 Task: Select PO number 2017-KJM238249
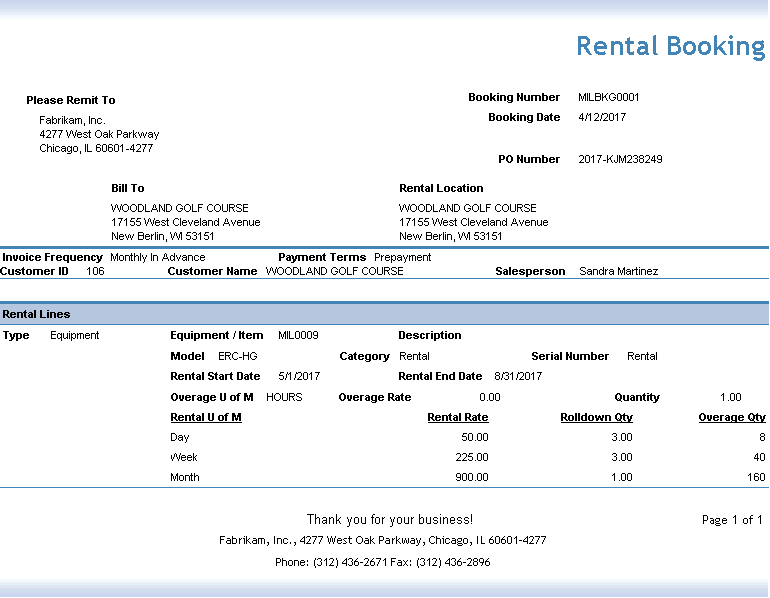[620, 159]
